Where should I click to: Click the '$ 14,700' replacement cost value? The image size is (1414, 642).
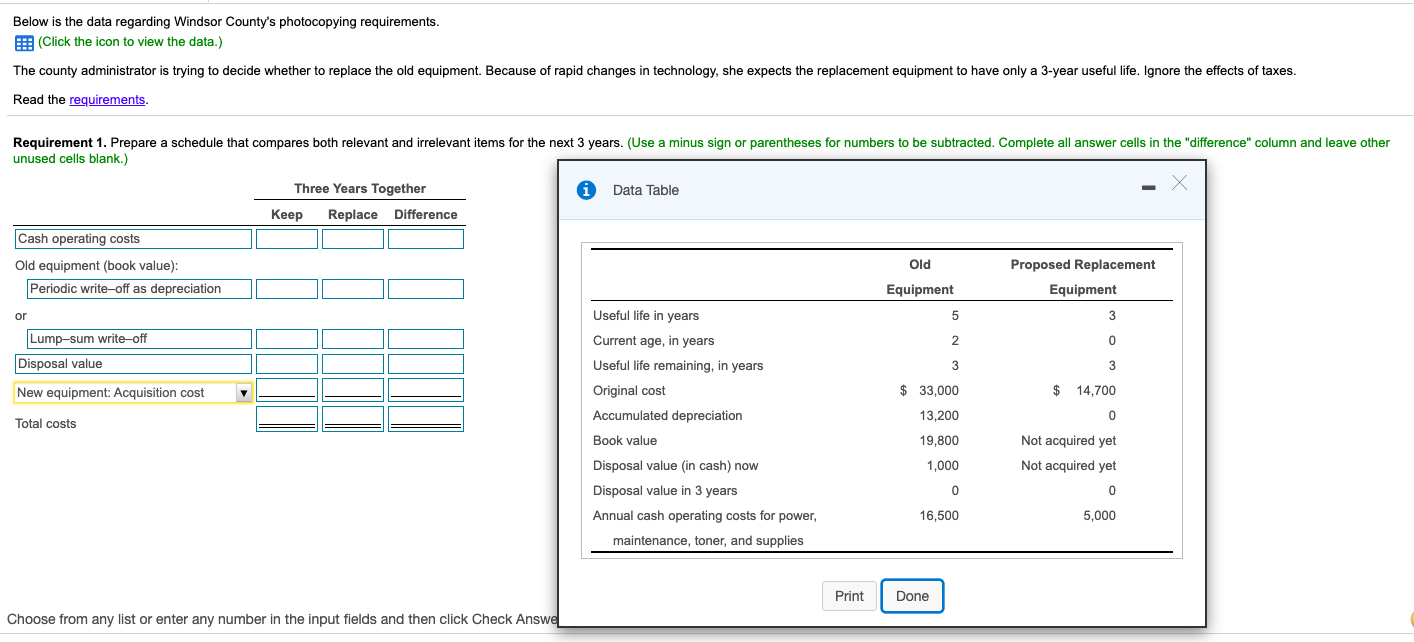coord(1085,391)
